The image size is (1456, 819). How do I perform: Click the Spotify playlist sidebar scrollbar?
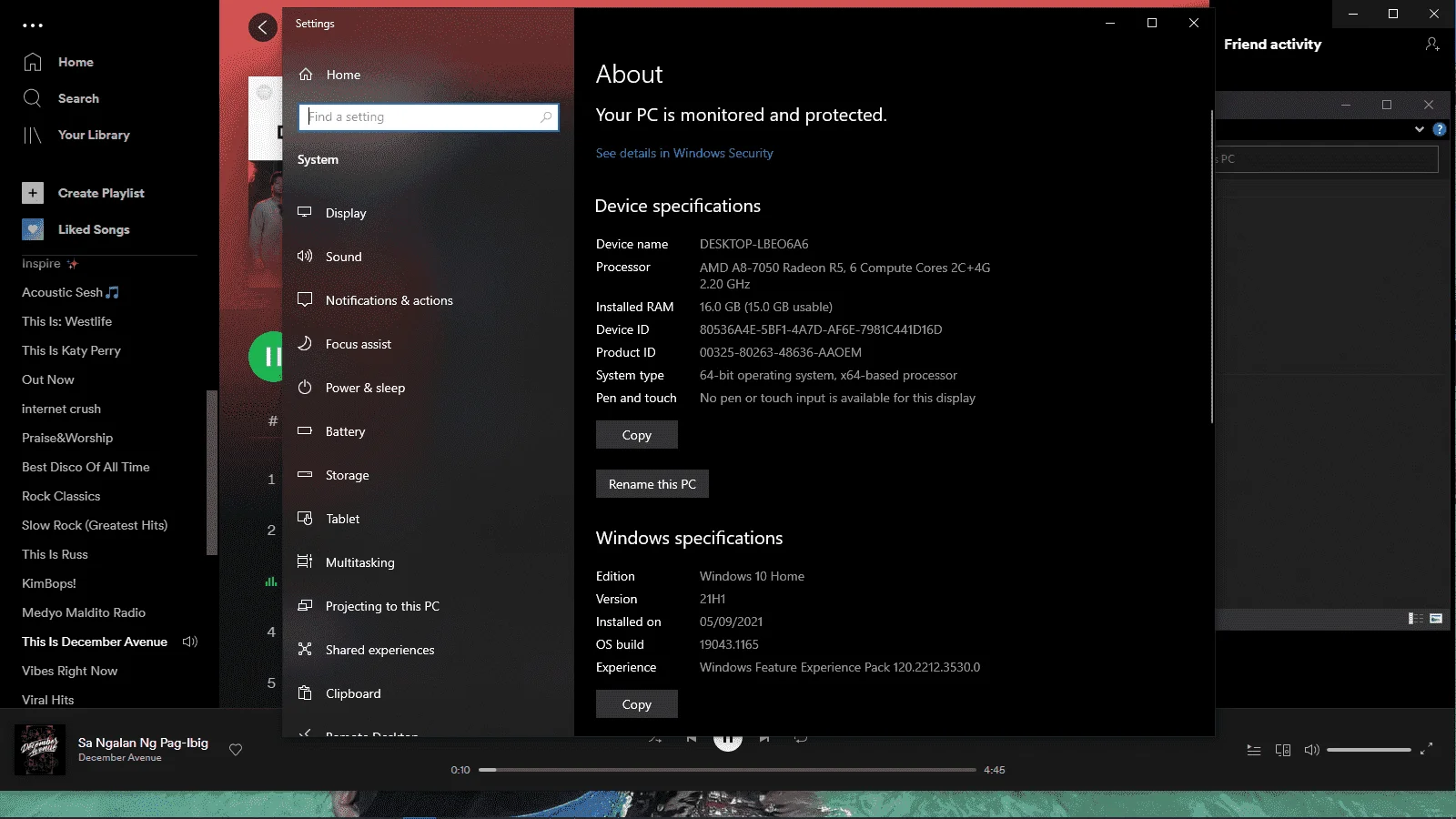pos(212,472)
